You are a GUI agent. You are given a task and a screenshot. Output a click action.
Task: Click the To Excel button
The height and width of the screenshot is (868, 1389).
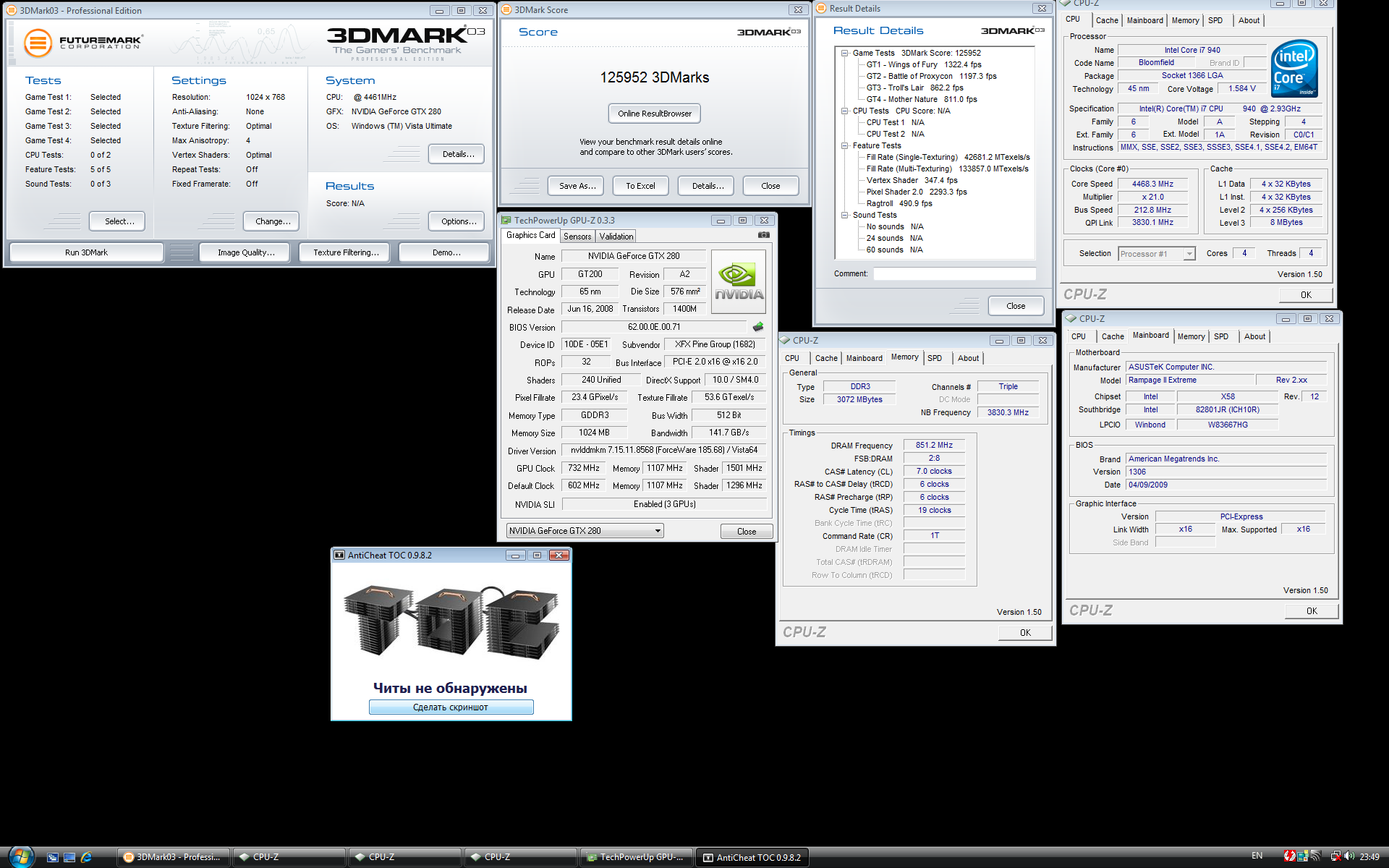click(x=640, y=186)
